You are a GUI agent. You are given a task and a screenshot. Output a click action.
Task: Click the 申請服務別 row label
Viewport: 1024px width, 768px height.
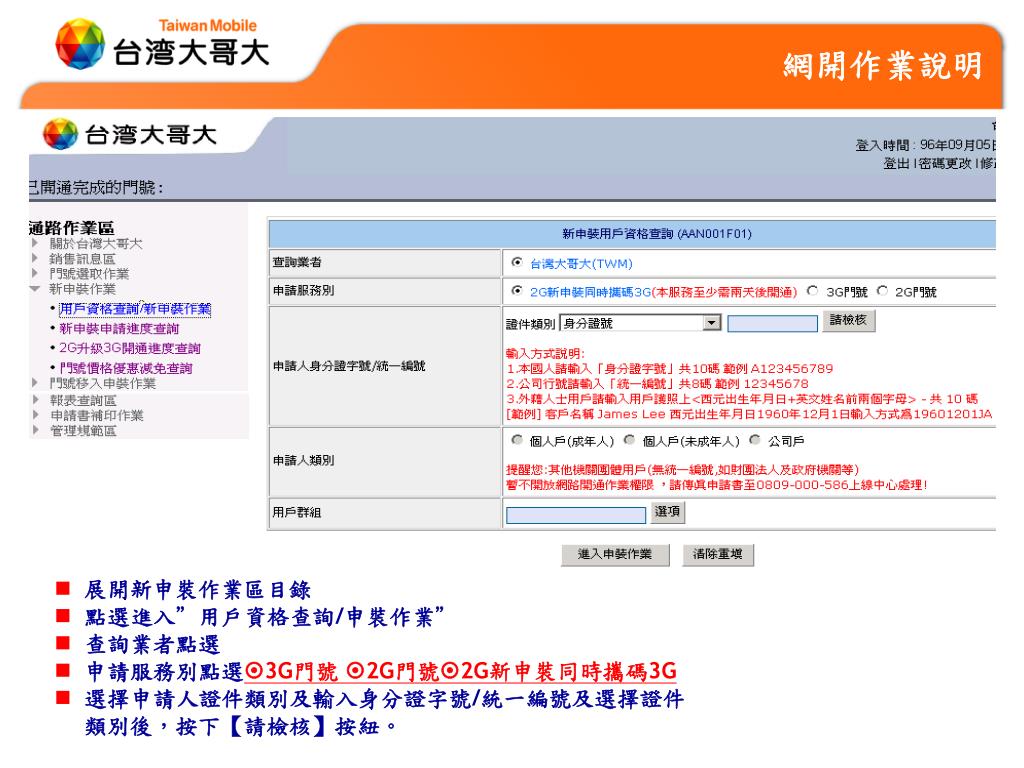303,291
